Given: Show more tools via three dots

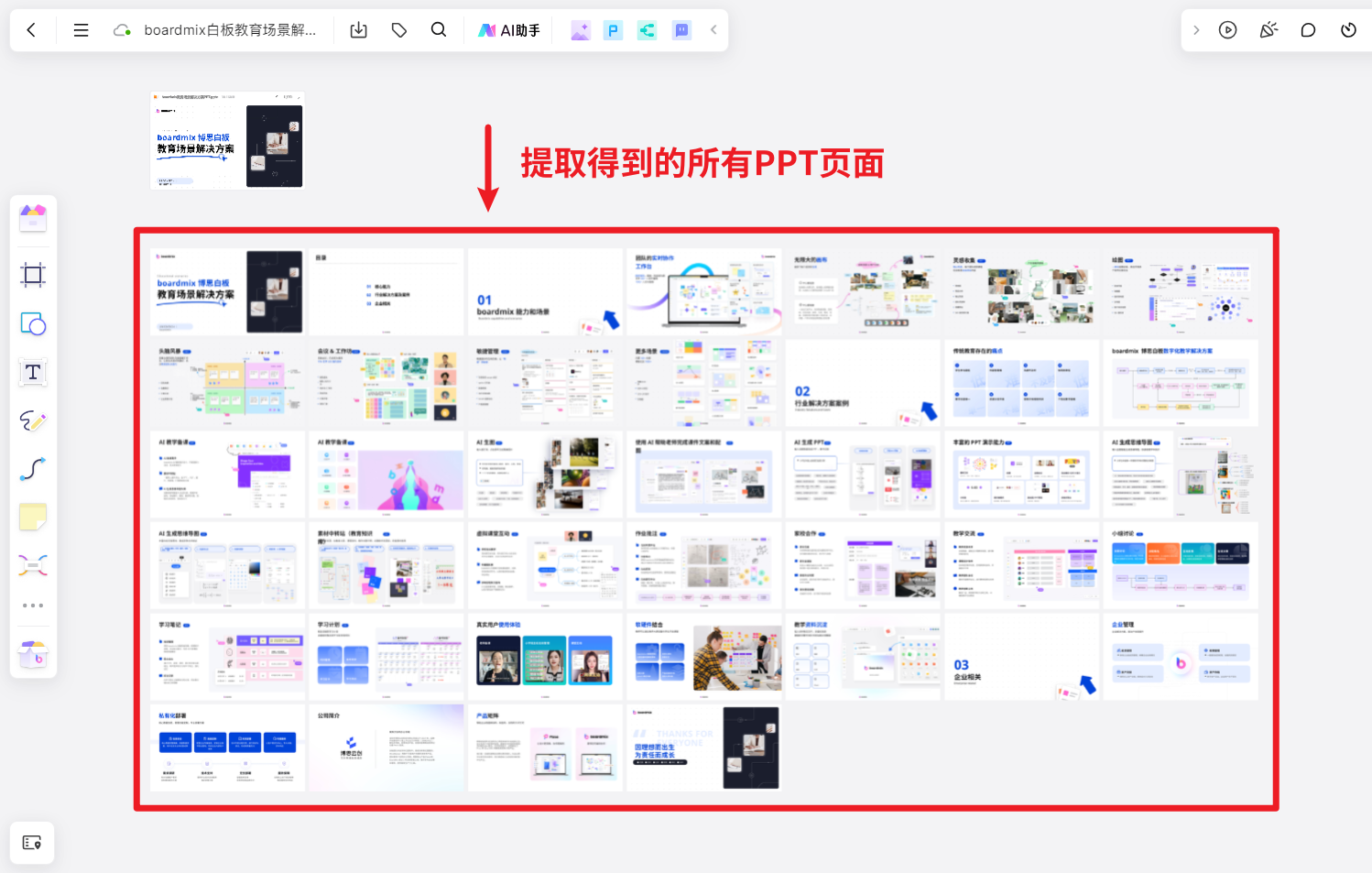Looking at the screenshot, I should [33, 606].
